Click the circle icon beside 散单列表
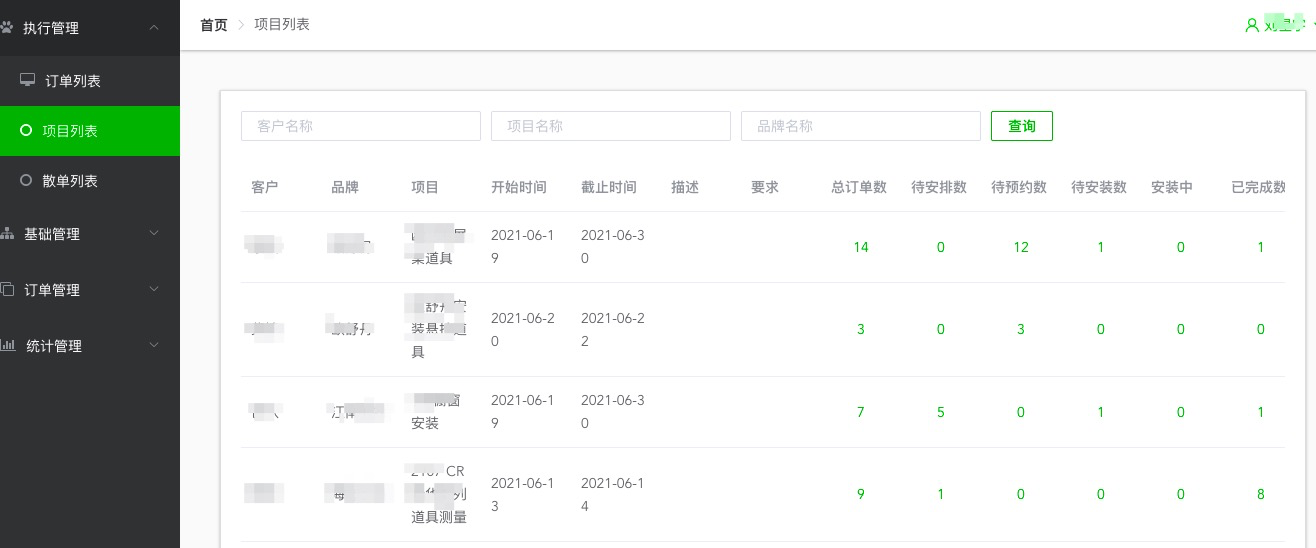This screenshot has width=1316, height=548. [x=27, y=181]
